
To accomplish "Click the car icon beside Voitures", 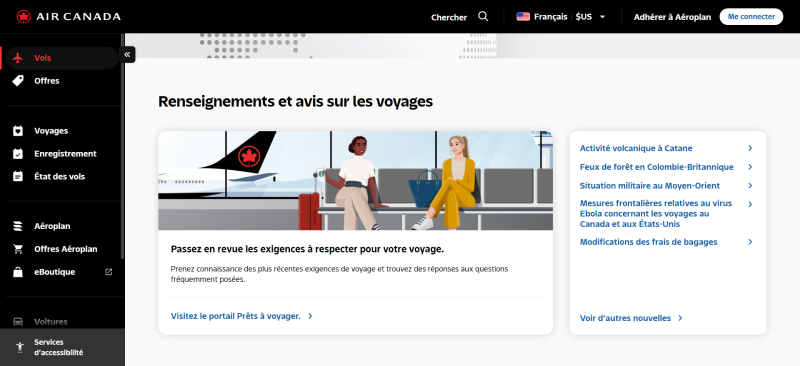I will pos(18,322).
